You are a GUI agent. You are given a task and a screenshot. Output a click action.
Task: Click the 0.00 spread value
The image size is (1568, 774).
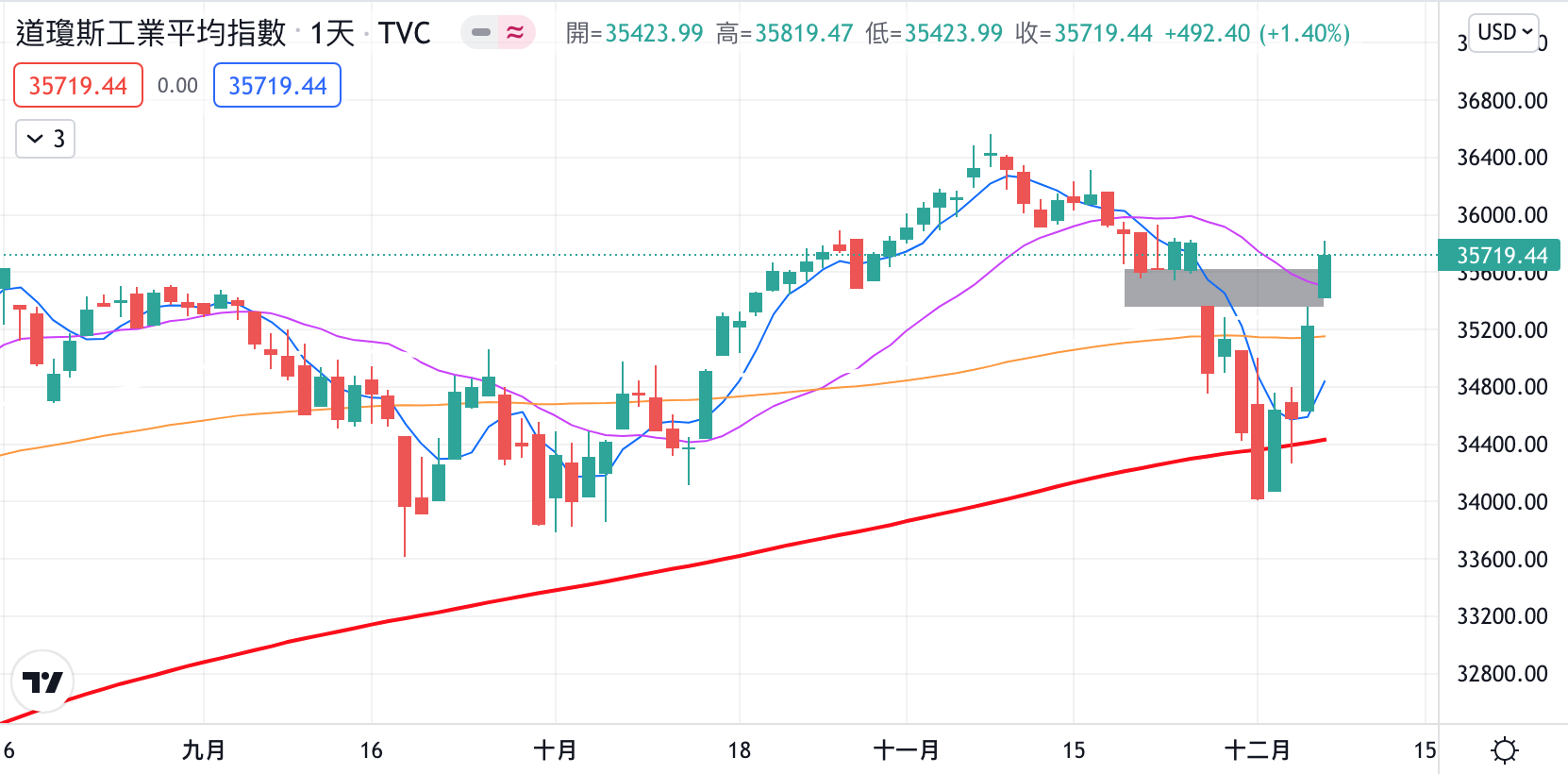point(177,86)
